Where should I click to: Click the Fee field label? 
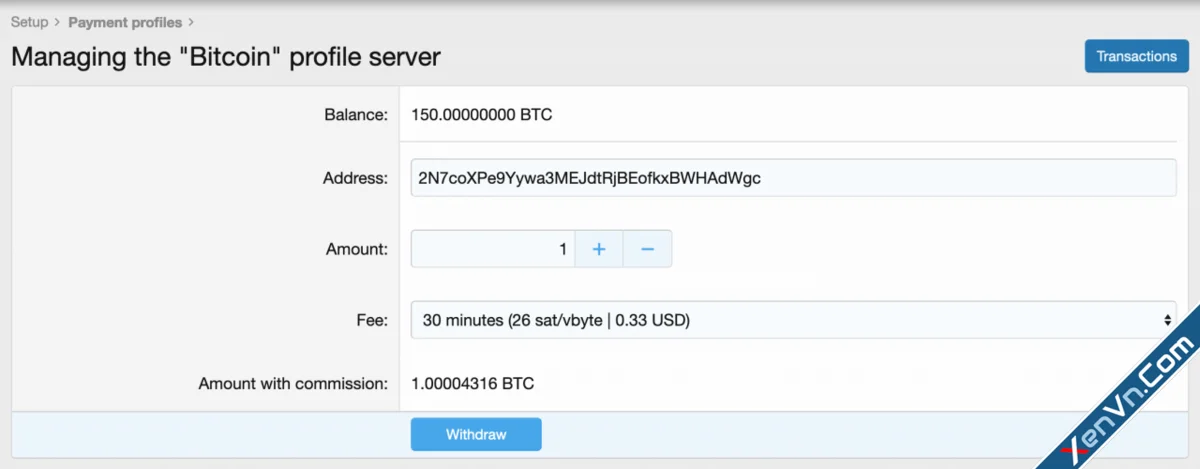(x=373, y=320)
